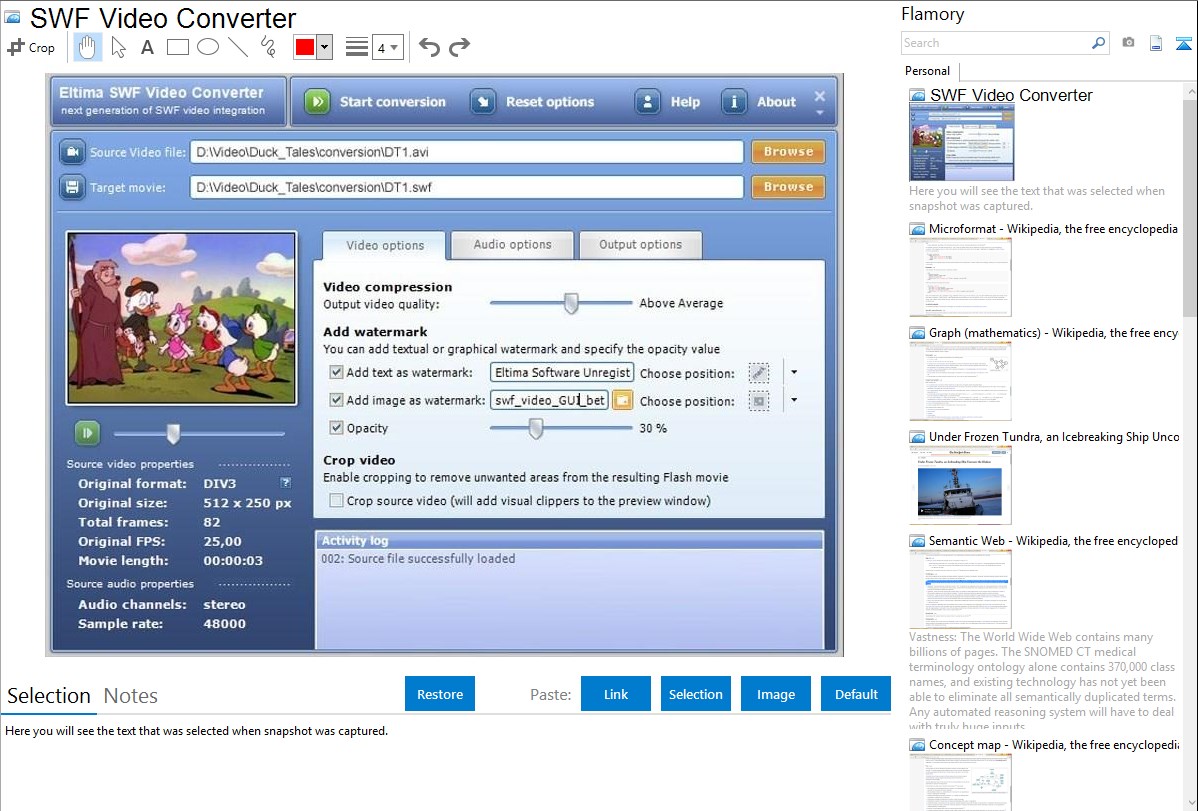Screen dimensions: 1198x811
Task: Switch to the Audio options tab
Action: 512,245
